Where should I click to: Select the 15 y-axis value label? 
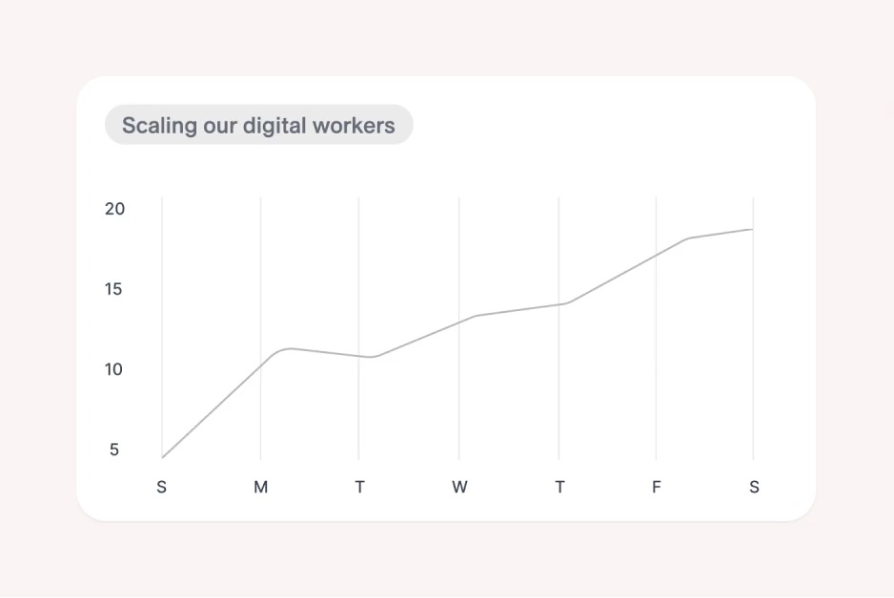click(x=115, y=289)
